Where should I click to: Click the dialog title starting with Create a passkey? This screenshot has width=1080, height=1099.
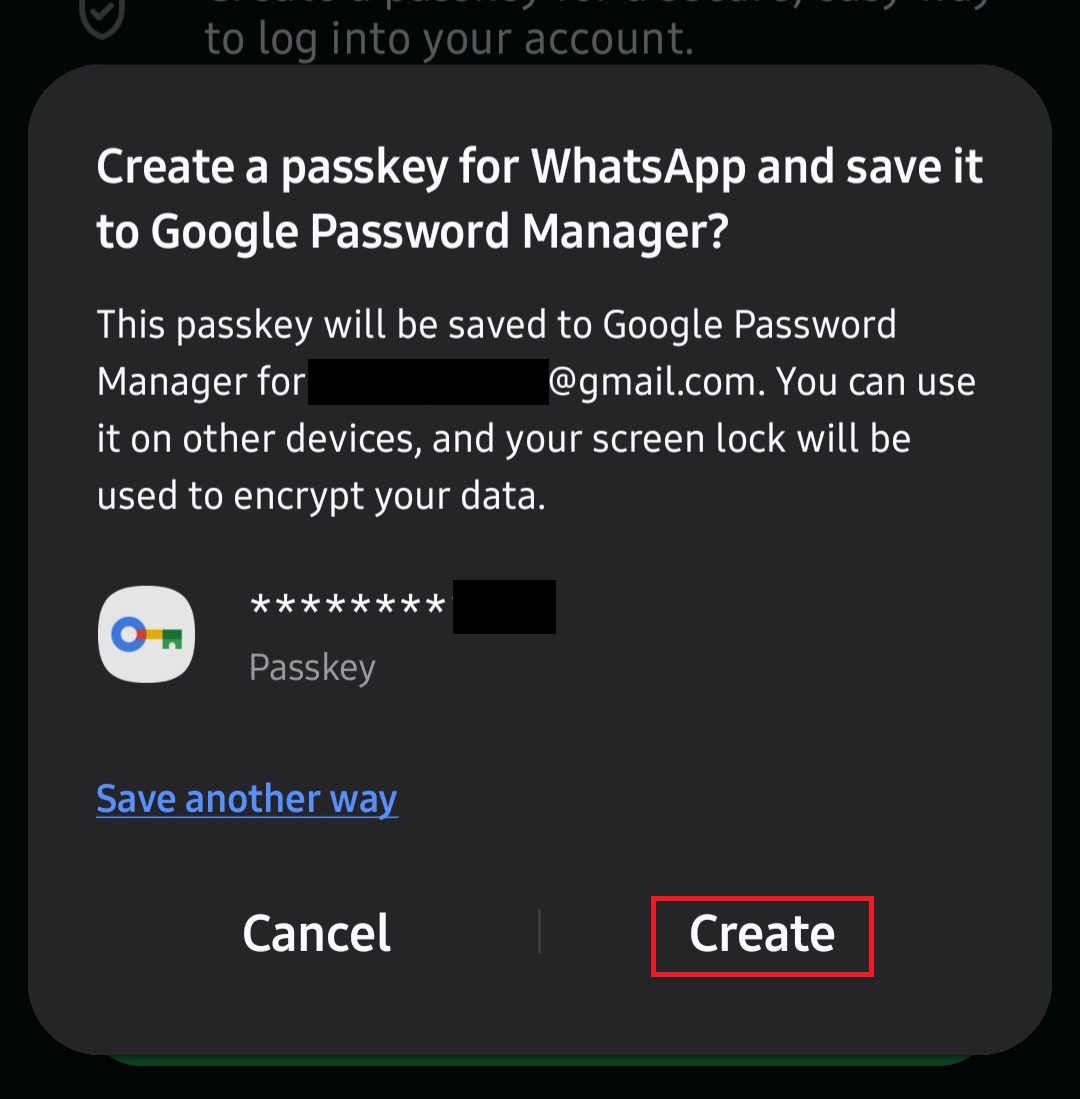coord(540,199)
